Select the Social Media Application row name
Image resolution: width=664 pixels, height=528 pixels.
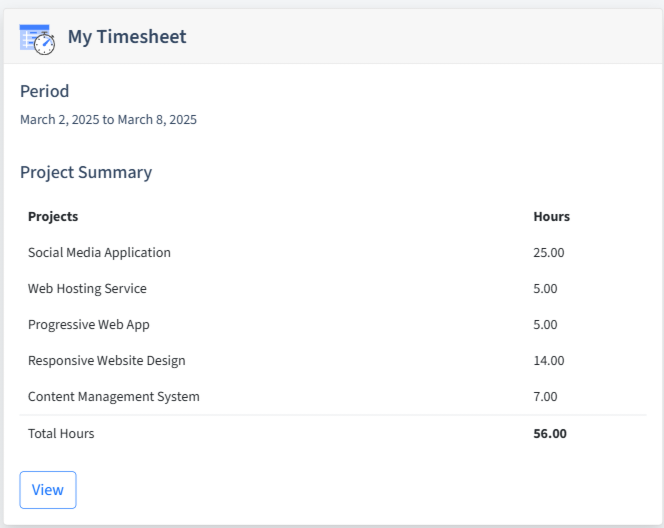(99, 253)
